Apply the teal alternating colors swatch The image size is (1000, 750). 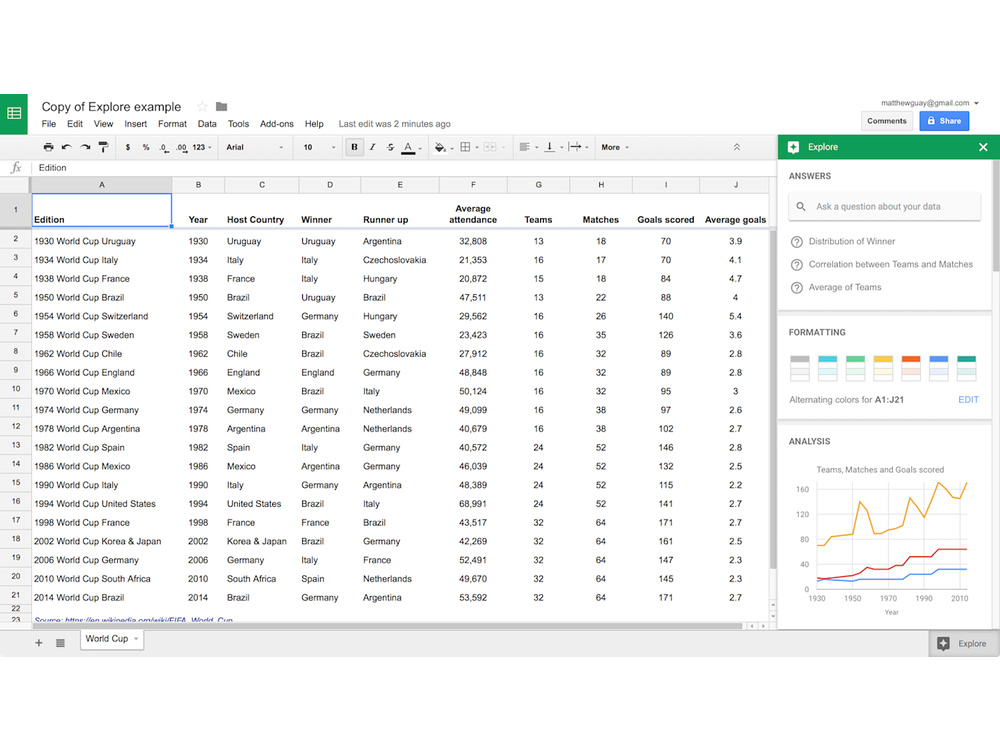(x=967, y=369)
